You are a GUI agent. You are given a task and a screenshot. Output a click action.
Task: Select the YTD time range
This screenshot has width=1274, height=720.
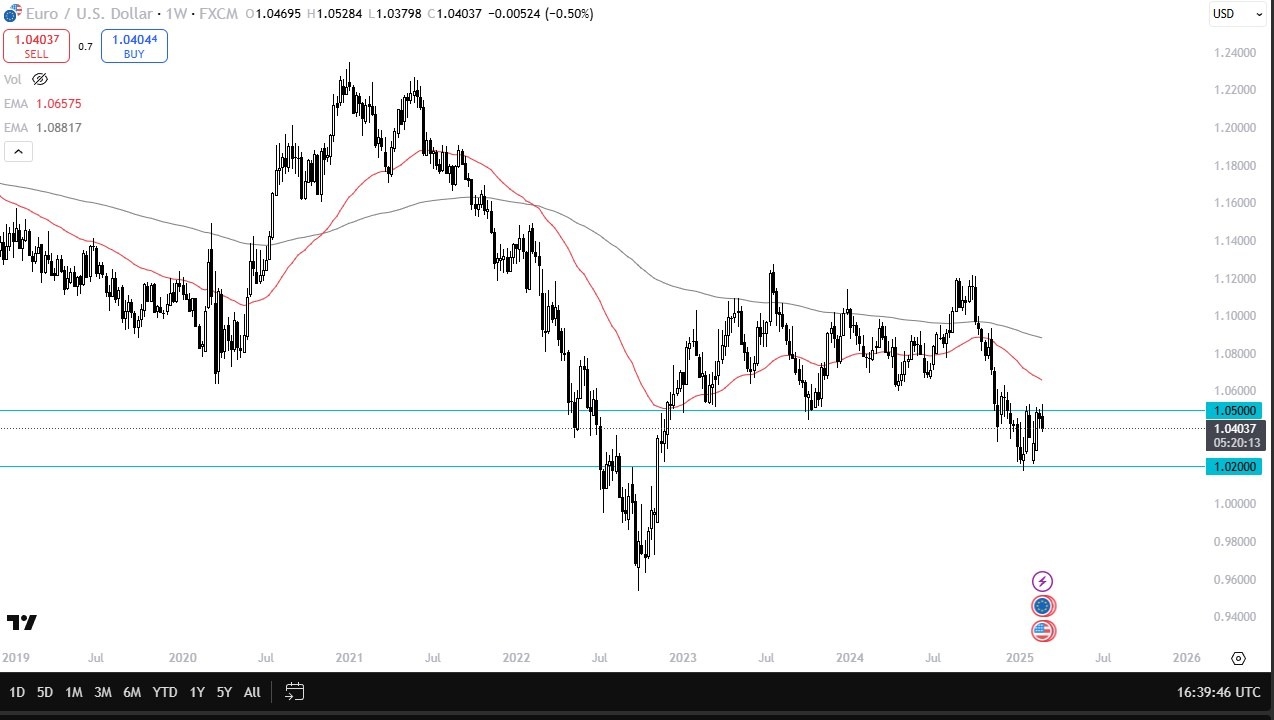[x=165, y=692]
